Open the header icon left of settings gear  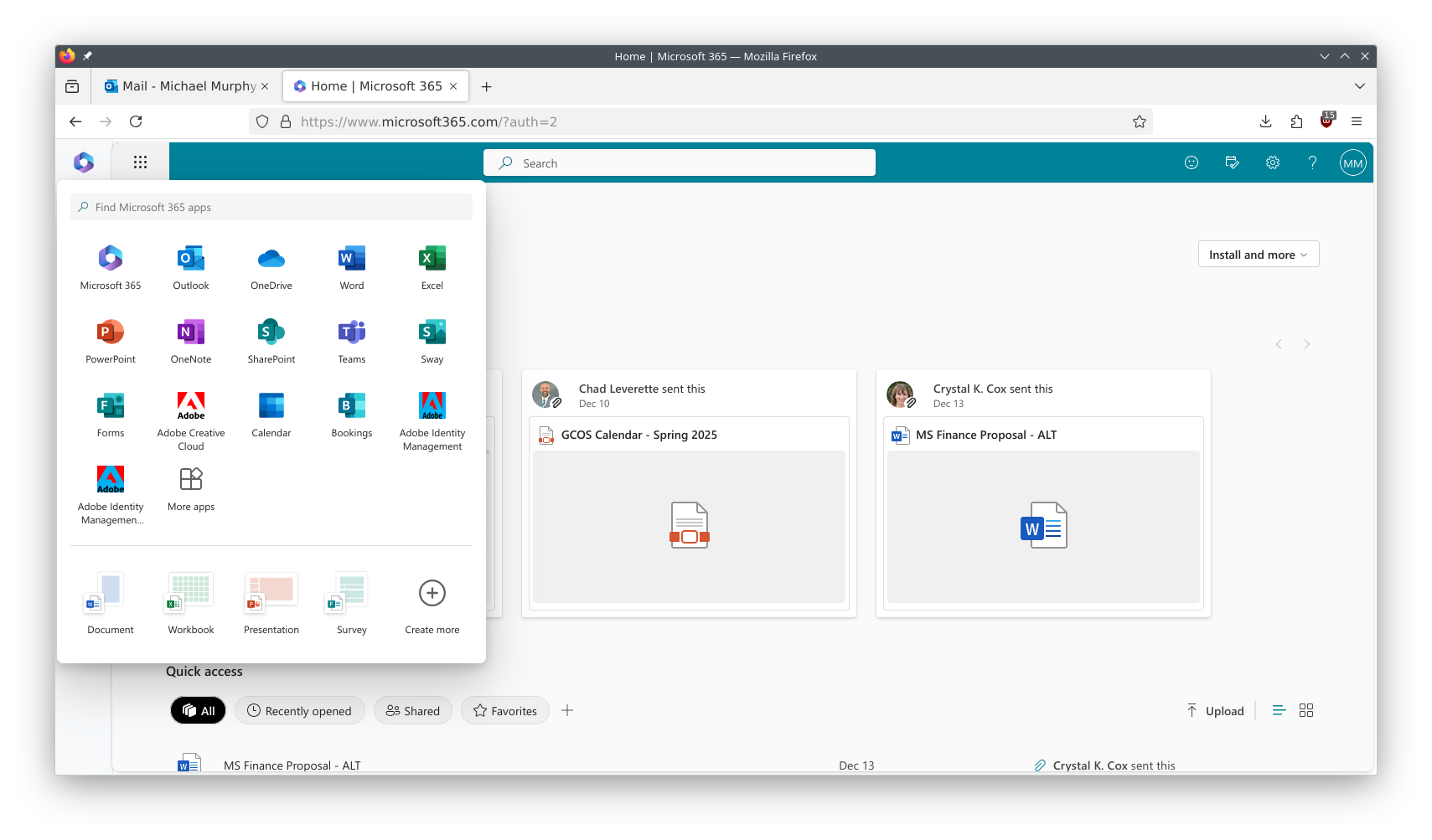1232,162
